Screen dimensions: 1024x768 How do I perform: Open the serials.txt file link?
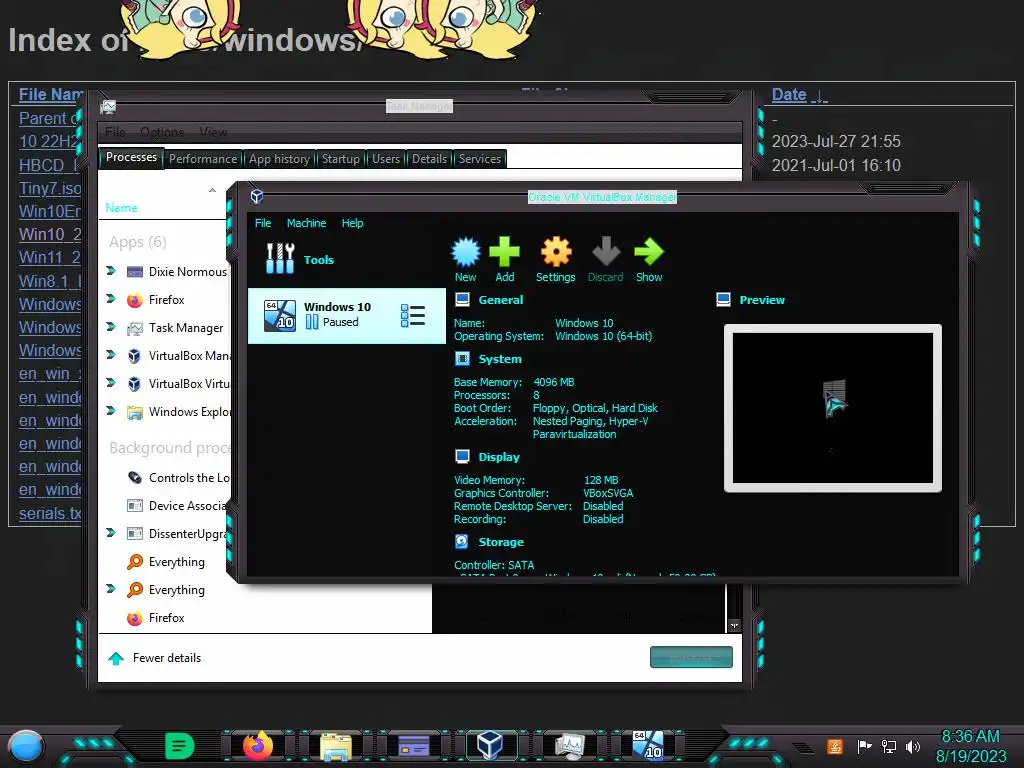click(50, 513)
